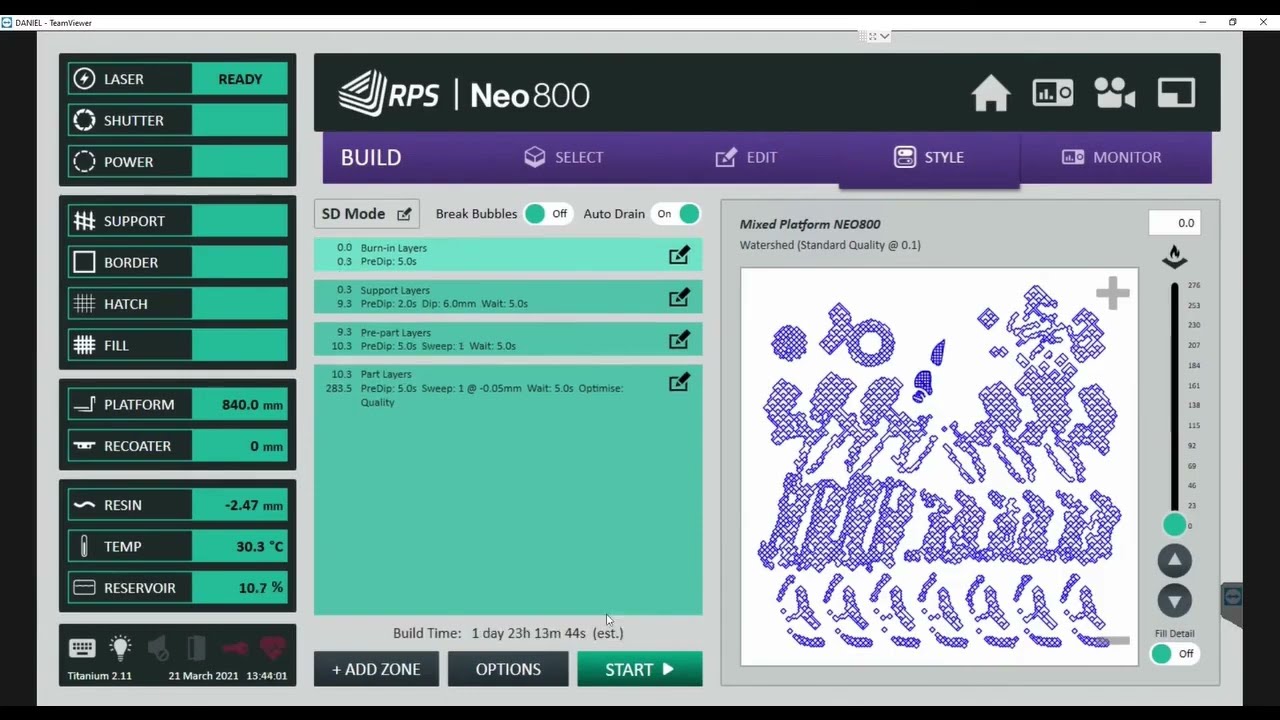Click the Reservoir icon
Image resolution: width=1280 pixels, height=720 pixels.
[x=85, y=588]
